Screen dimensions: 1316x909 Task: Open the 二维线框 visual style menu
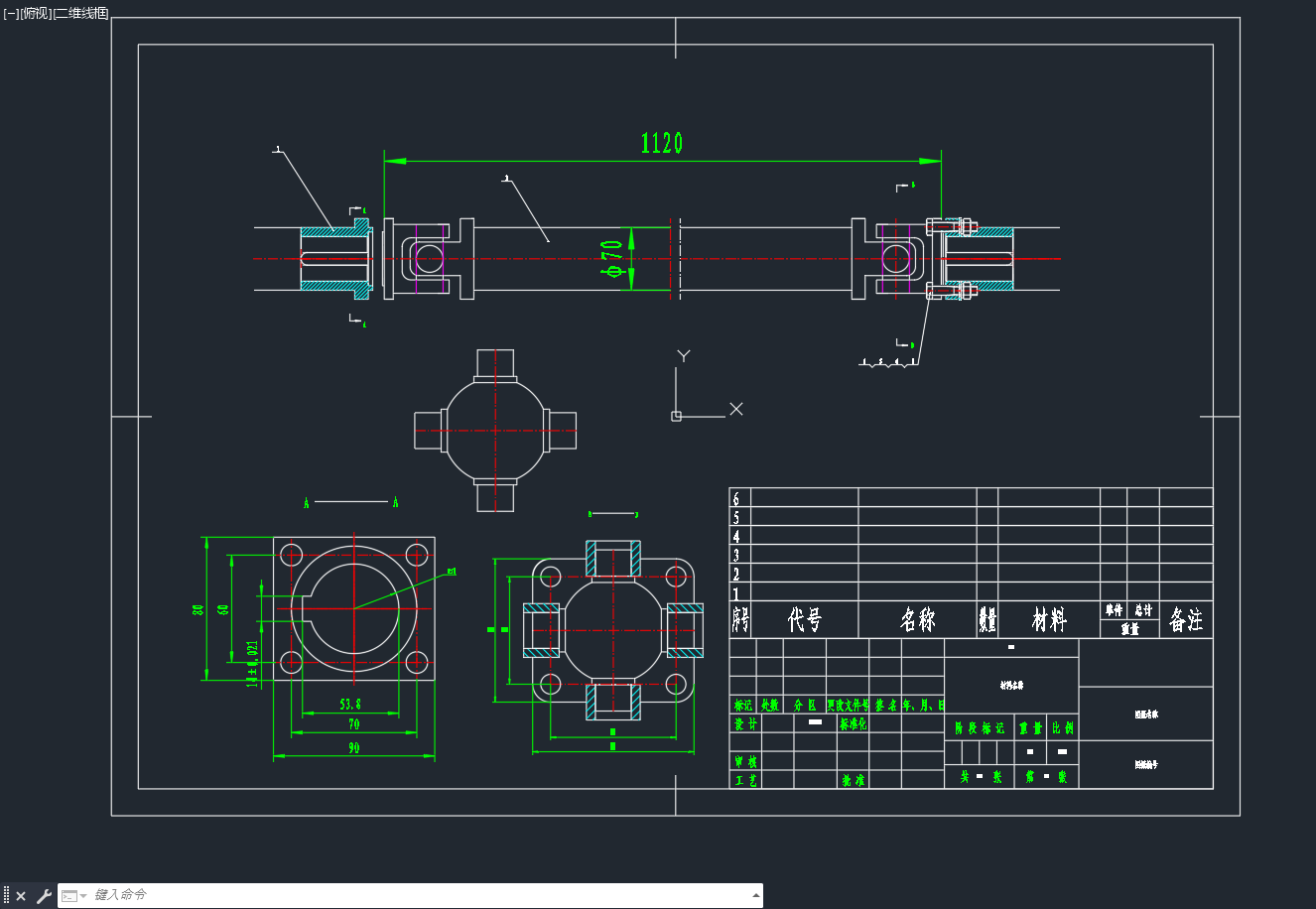click(81, 13)
